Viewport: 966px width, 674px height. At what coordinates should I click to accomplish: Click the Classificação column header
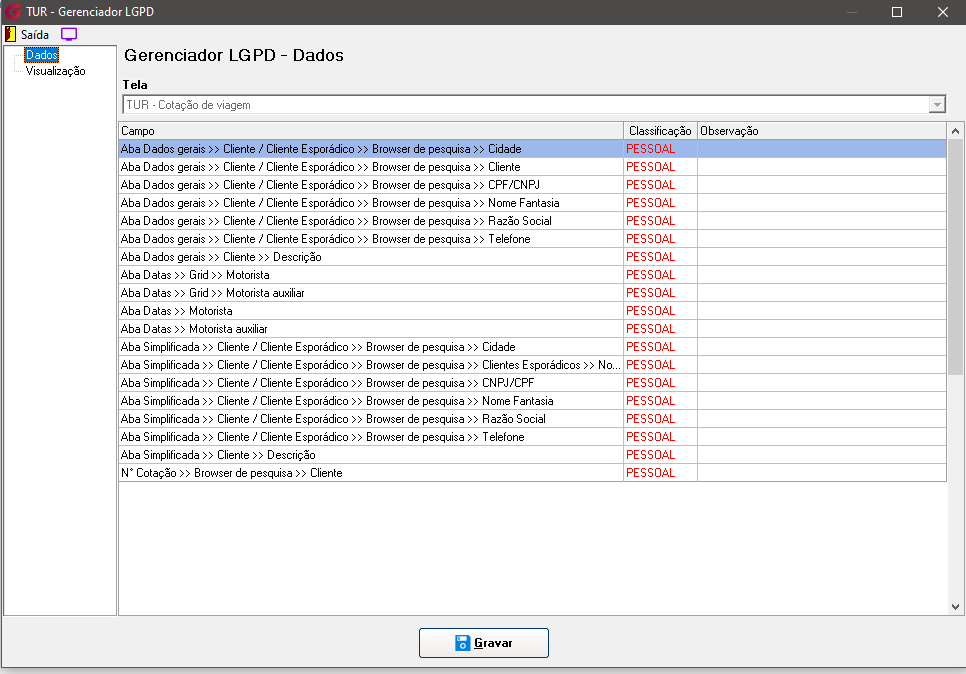[x=660, y=131]
